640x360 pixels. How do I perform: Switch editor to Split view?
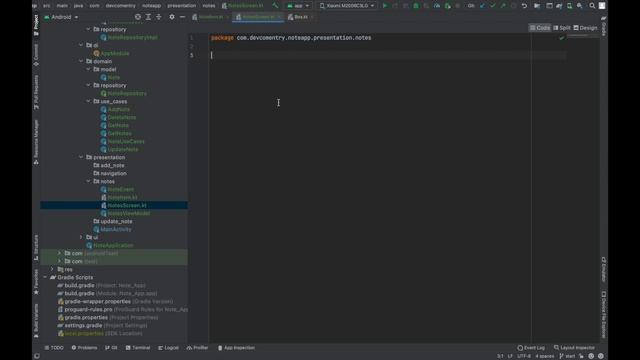point(562,28)
